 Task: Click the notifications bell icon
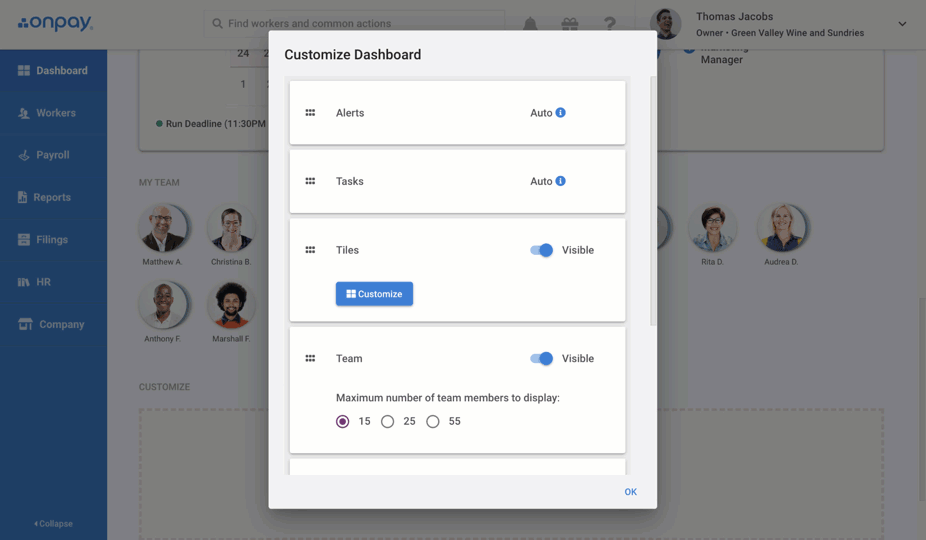530,24
